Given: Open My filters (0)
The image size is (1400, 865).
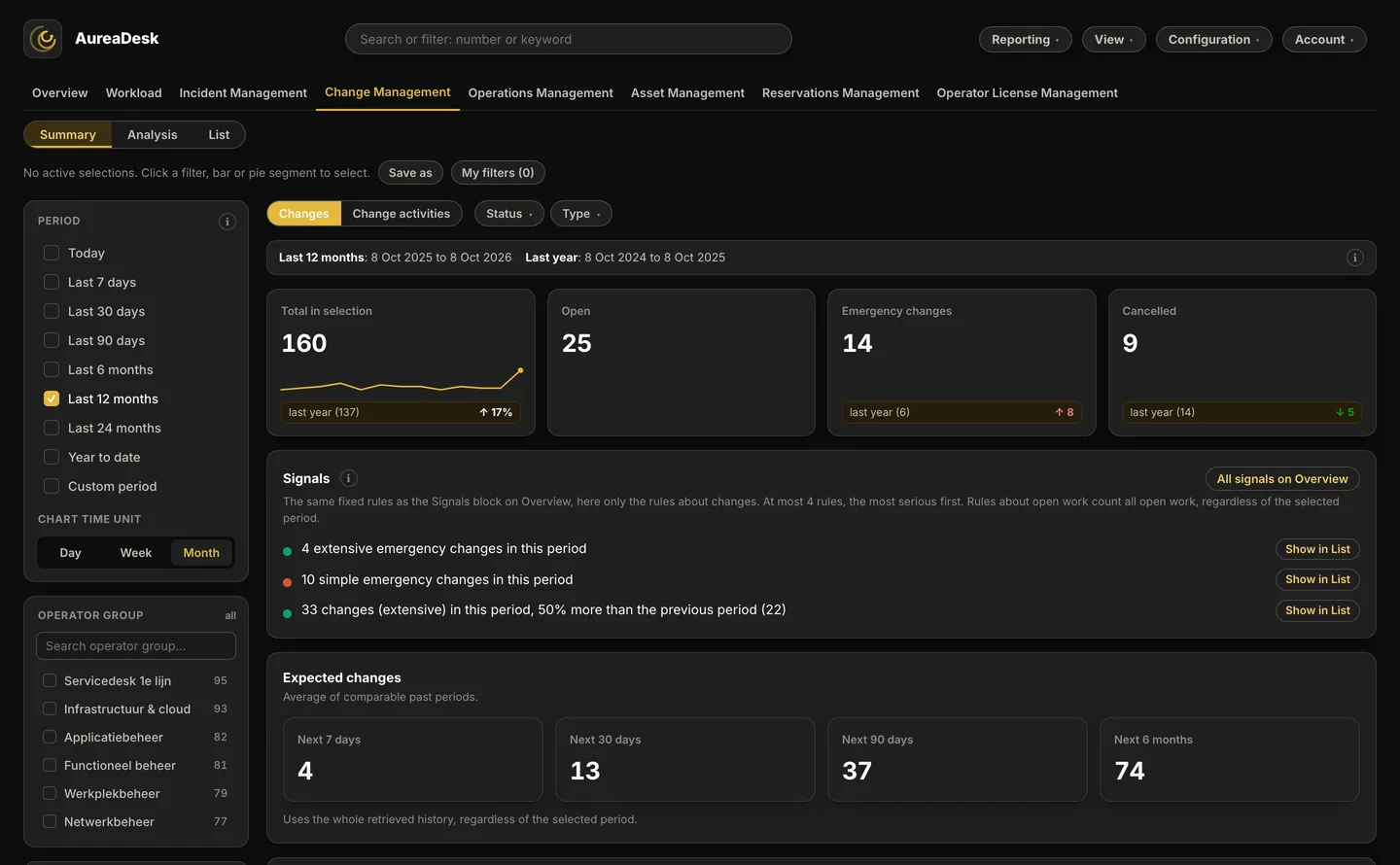Looking at the screenshot, I should coord(498,173).
